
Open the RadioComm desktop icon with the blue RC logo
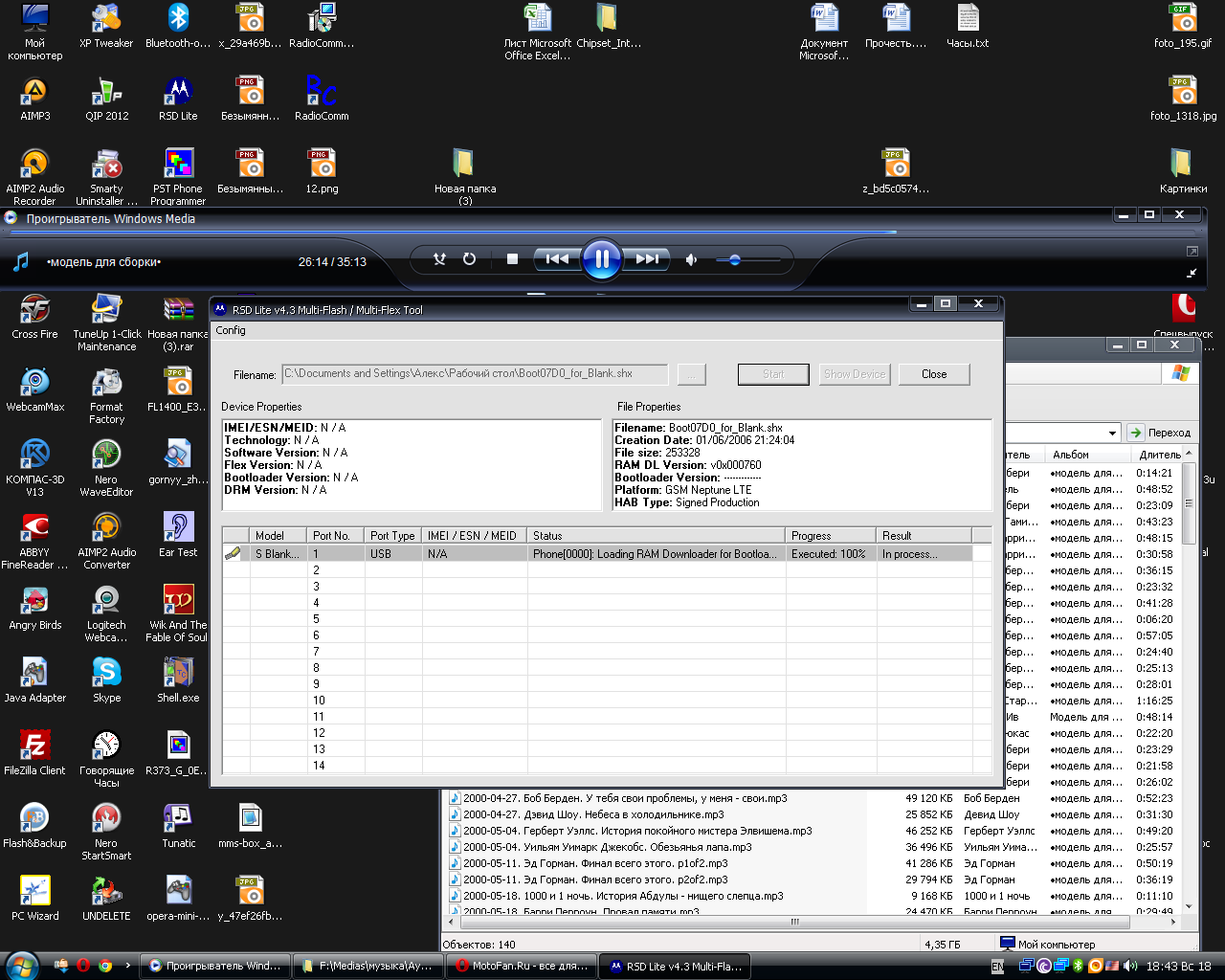pyautogui.click(x=322, y=99)
